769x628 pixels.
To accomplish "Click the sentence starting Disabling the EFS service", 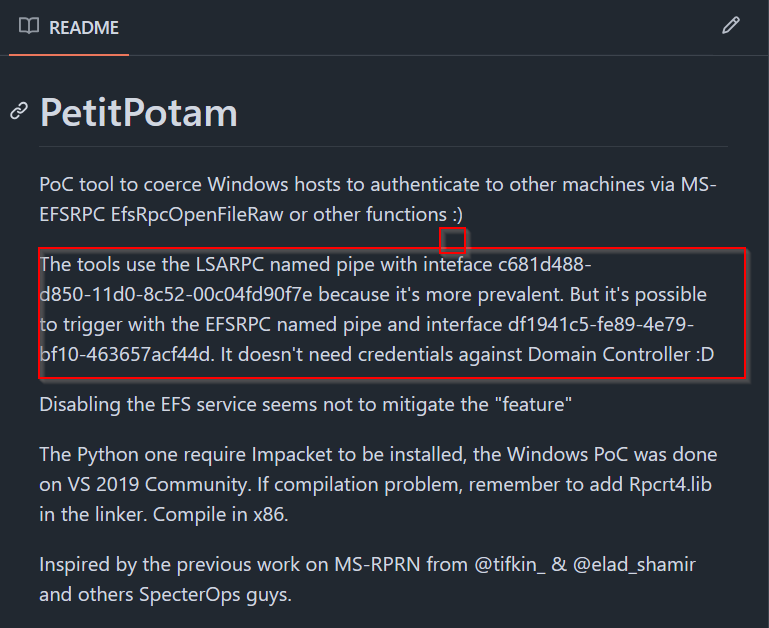I will [306, 405].
